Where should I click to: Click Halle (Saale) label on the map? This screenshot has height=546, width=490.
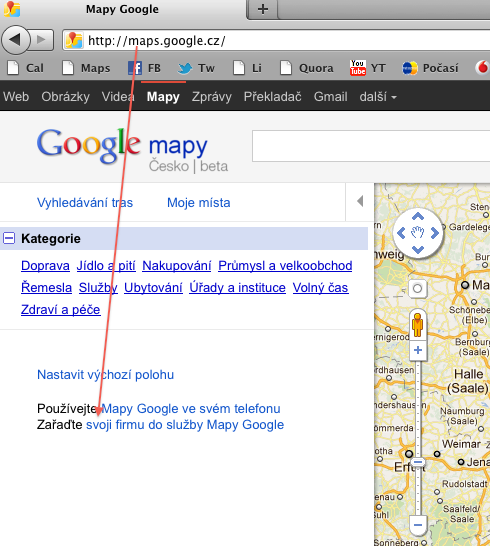point(468,381)
